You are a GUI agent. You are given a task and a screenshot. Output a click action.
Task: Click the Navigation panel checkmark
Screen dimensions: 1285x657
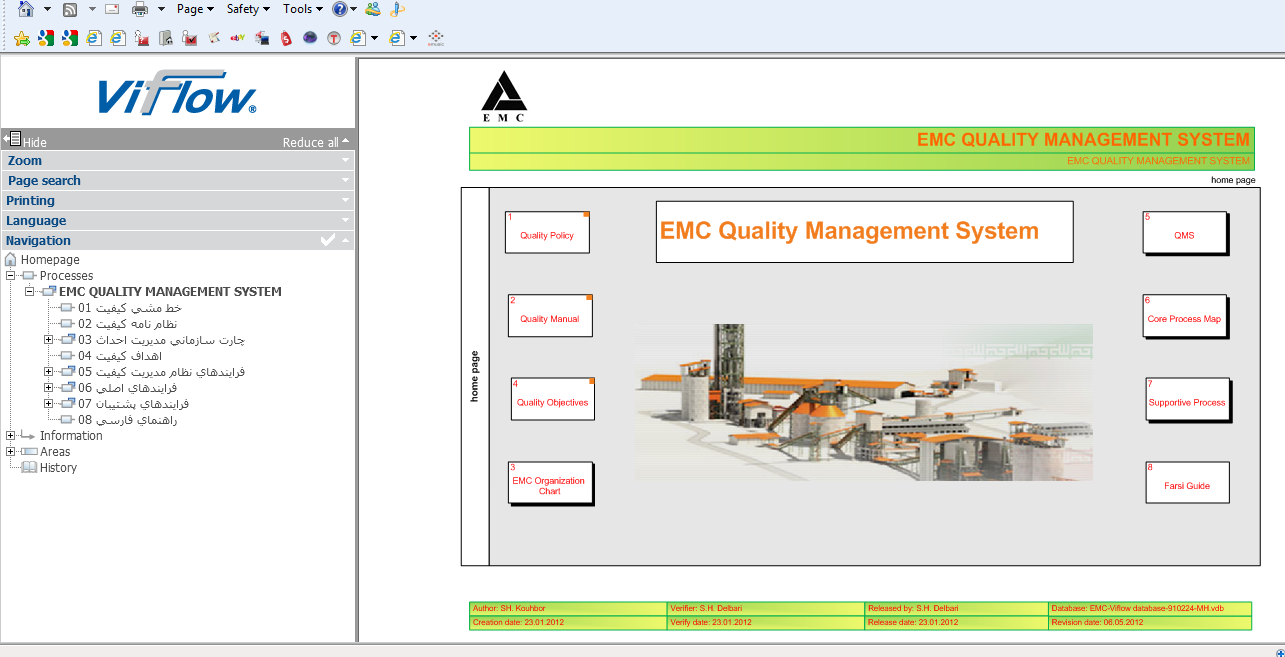coord(327,240)
